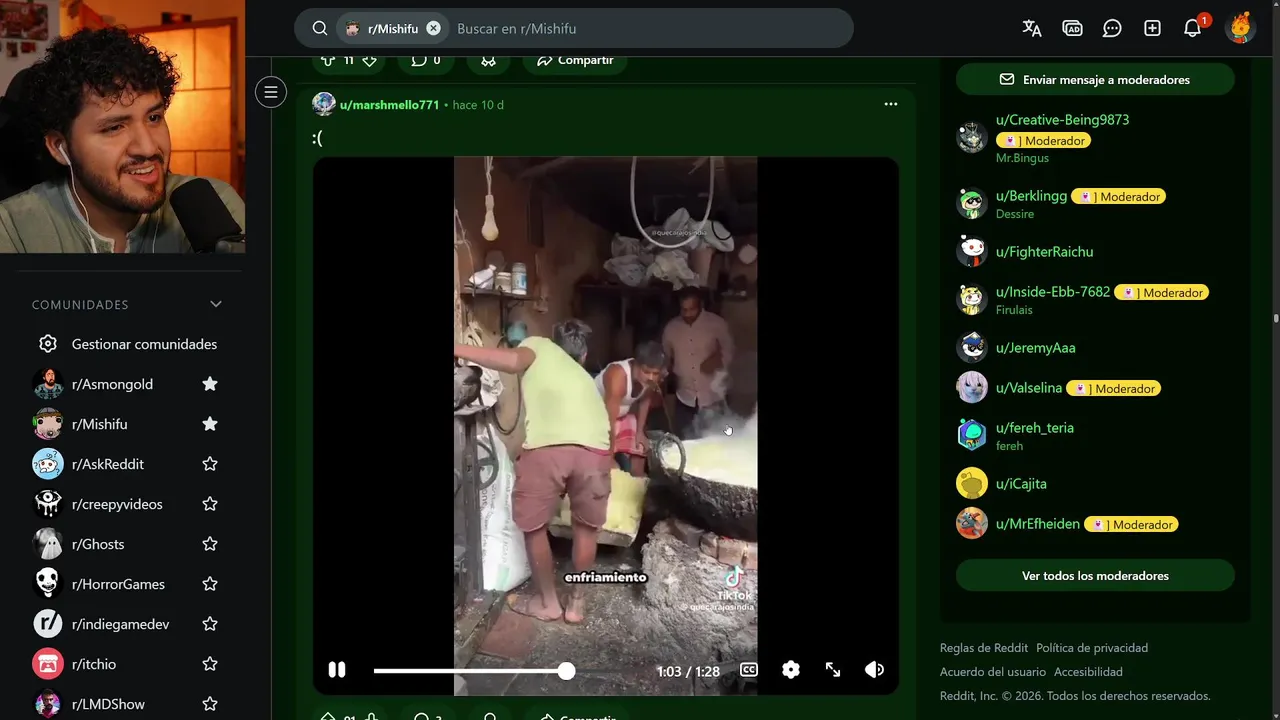1280x720 pixels.
Task: Favorite r/creepyvideos with star
Action: [210, 504]
